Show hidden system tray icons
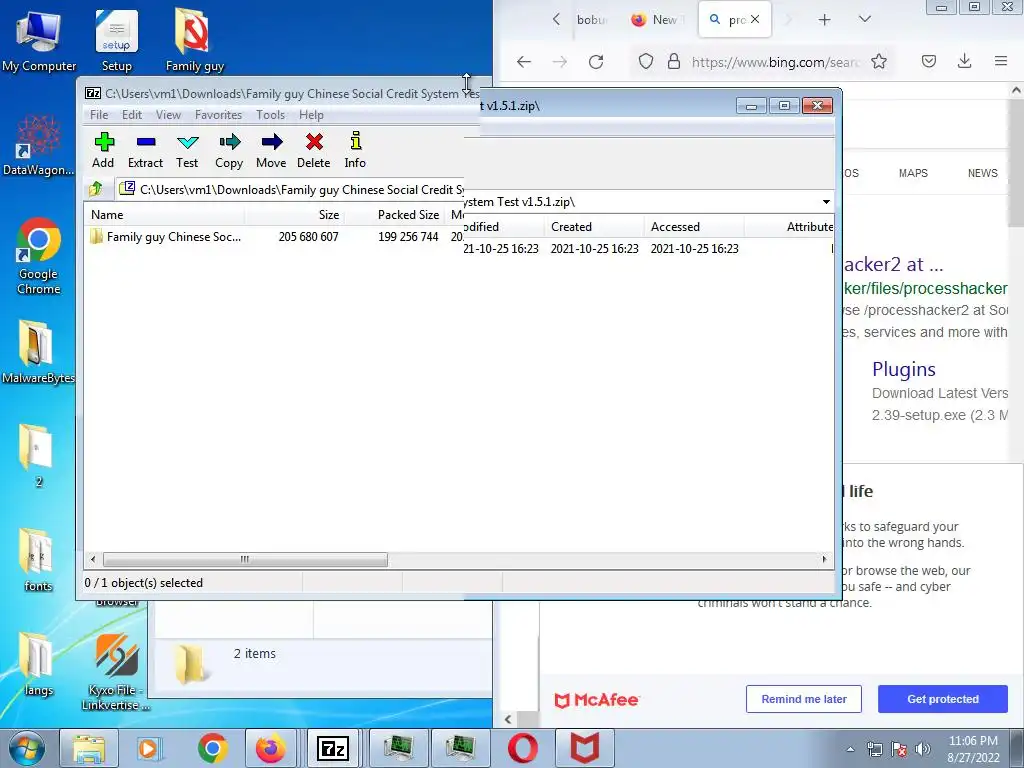1024x768 pixels. tap(850, 749)
